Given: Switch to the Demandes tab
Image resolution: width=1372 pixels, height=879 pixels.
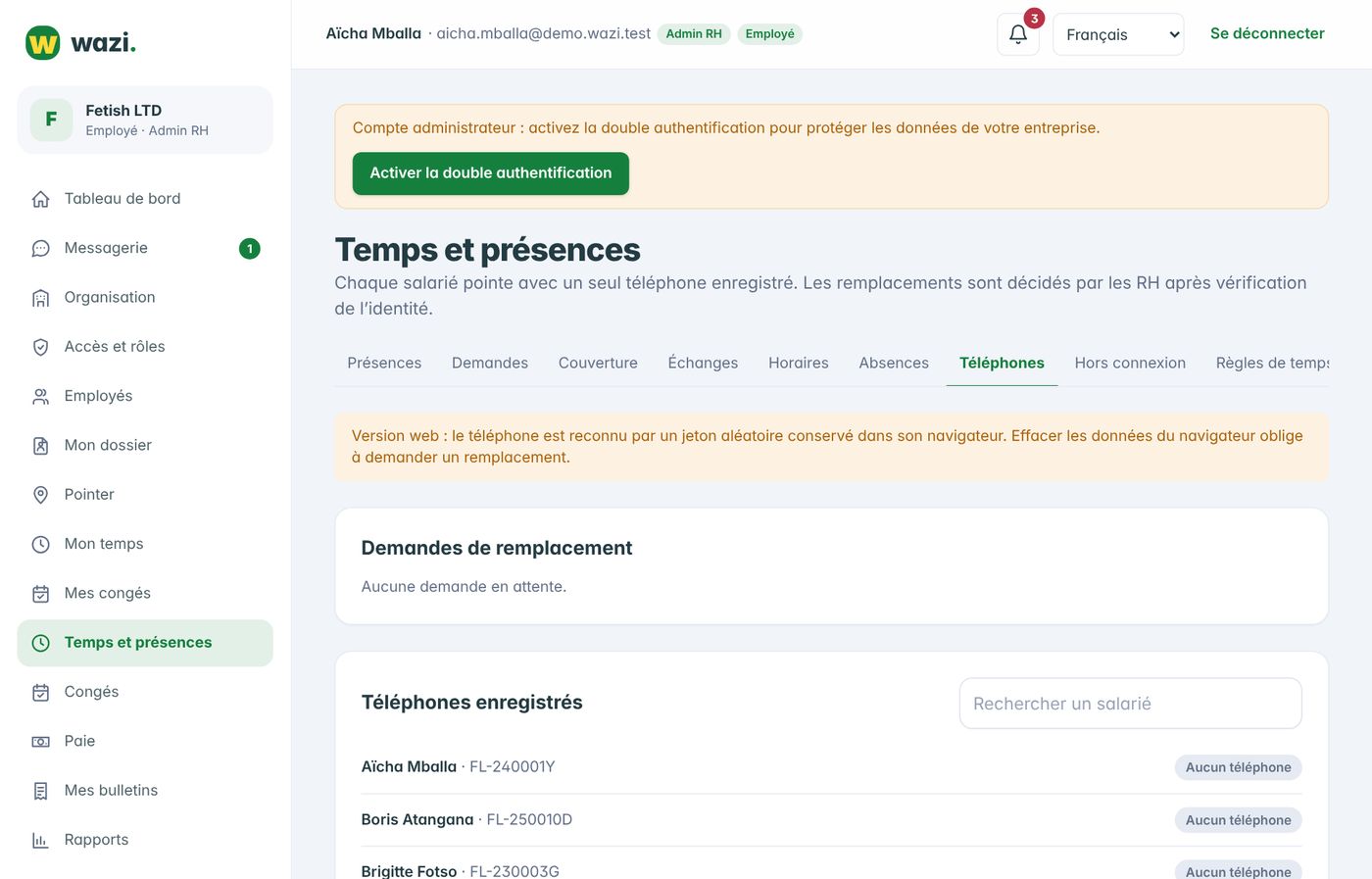Looking at the screenshot, I should point(490,363).
